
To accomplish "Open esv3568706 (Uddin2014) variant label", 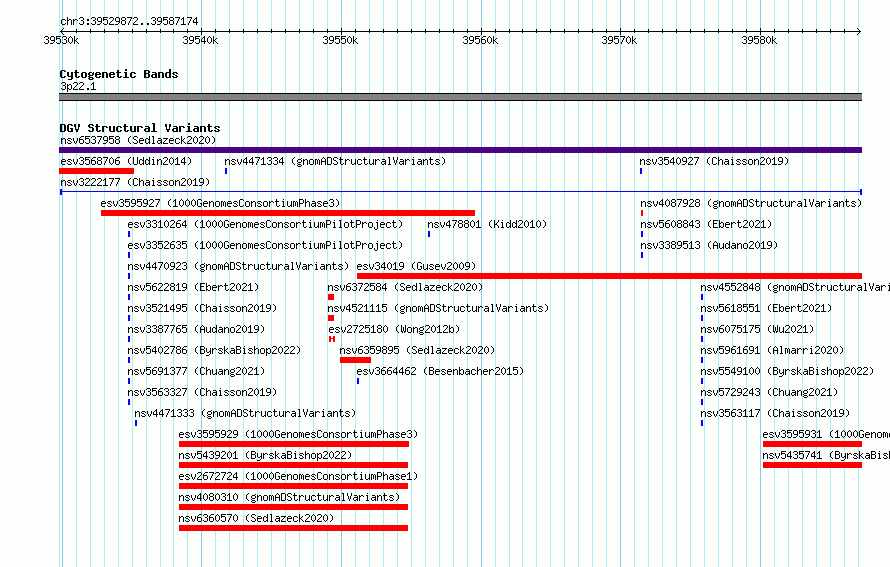I will pyautogui.click(x=126, y=161).
